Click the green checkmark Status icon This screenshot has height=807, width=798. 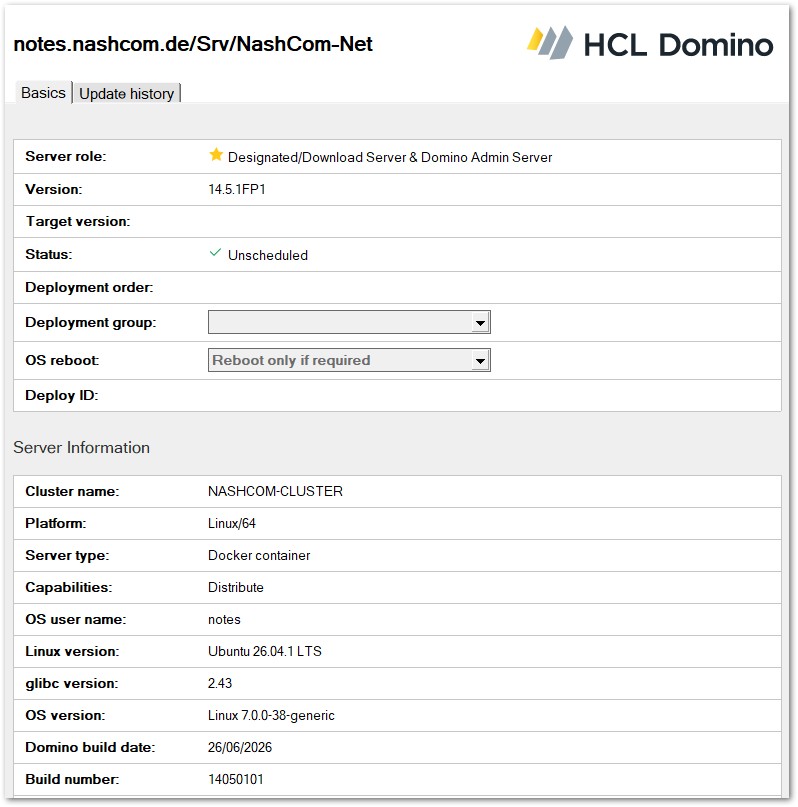[x=215, y=253]
